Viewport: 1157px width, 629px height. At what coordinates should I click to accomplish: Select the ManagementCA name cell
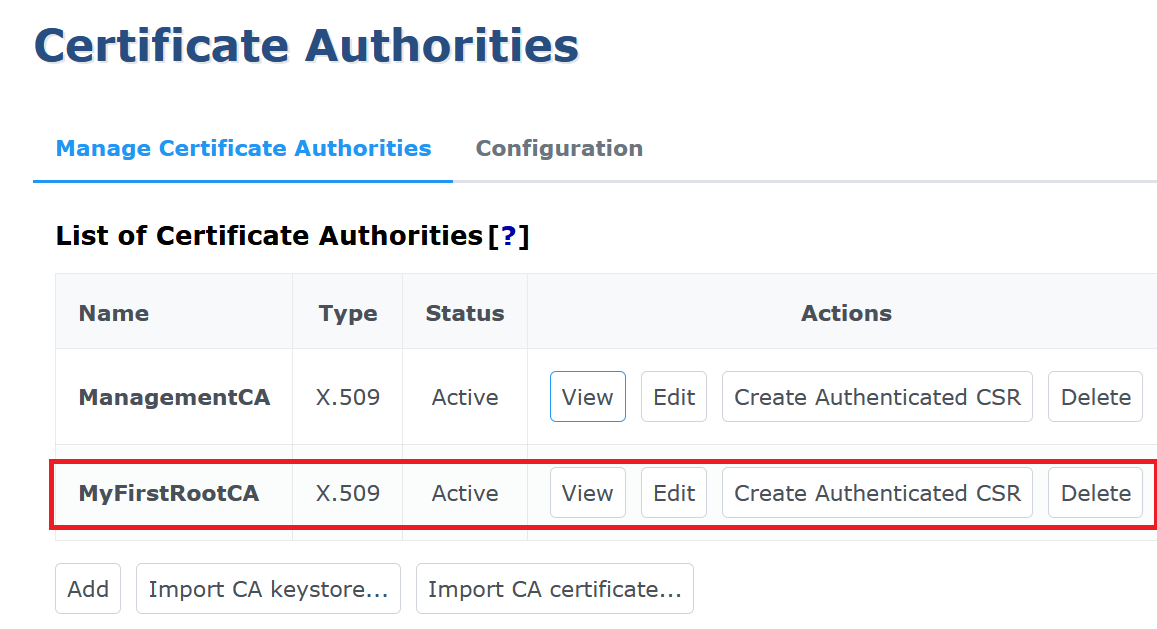click(x=174, y=397)
